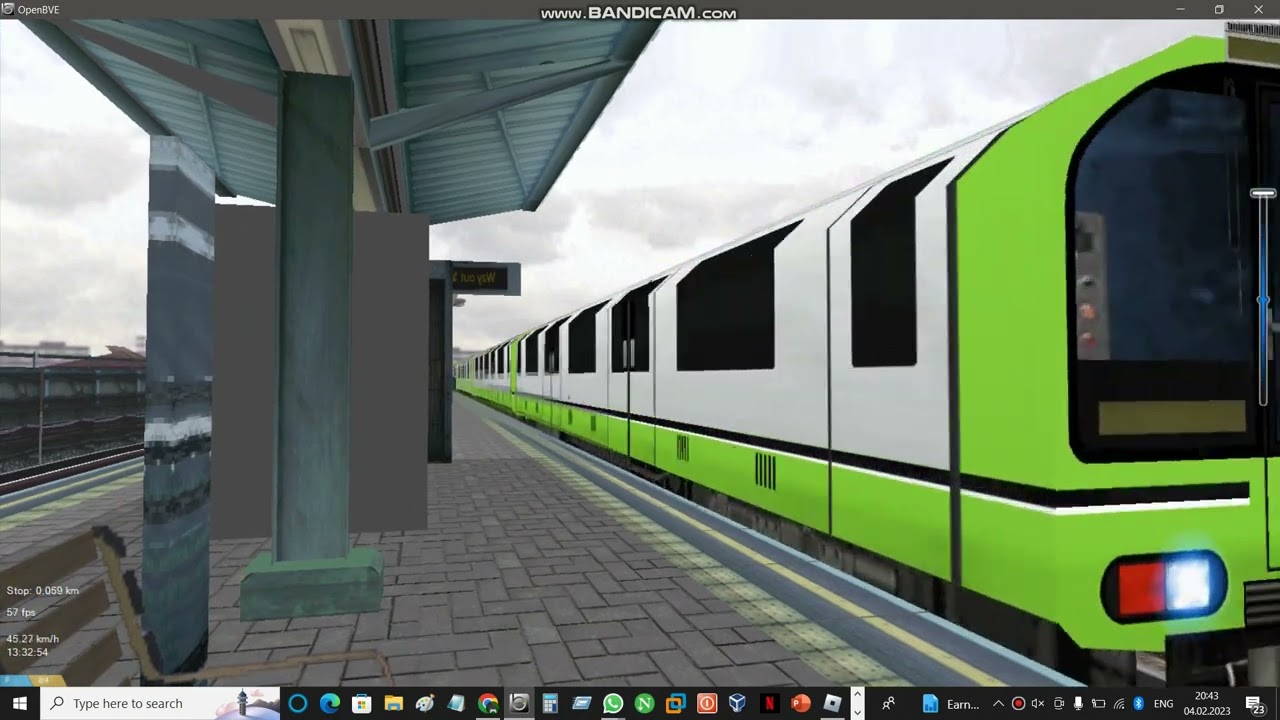Open the Earn... news widget
The height and width of the screenshot is (720, 1280).
951,704
